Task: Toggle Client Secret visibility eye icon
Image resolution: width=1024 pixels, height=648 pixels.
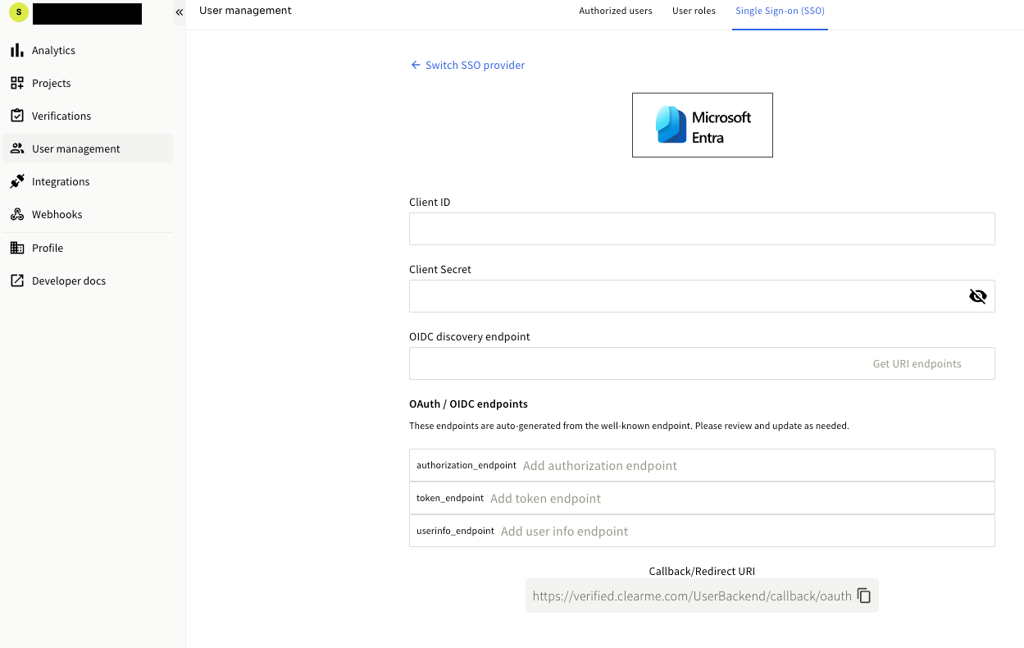Action: [977, 296]
